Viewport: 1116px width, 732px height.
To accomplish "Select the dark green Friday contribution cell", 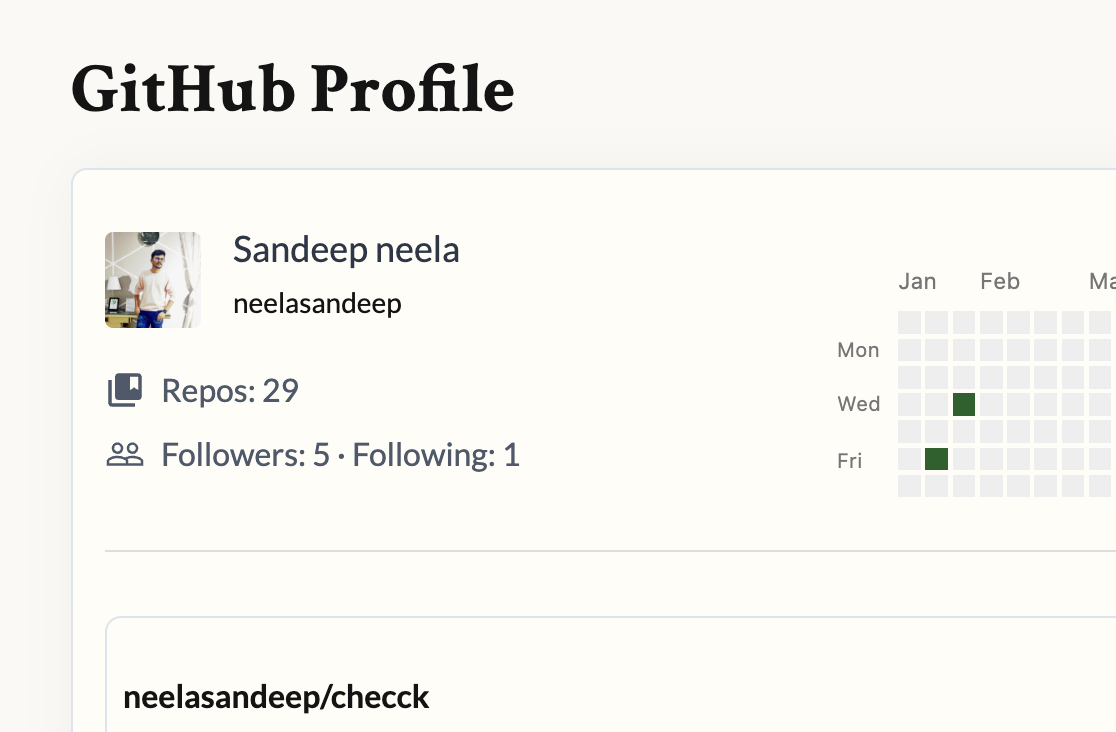I will pyautogui.click(x=936, y=459).
